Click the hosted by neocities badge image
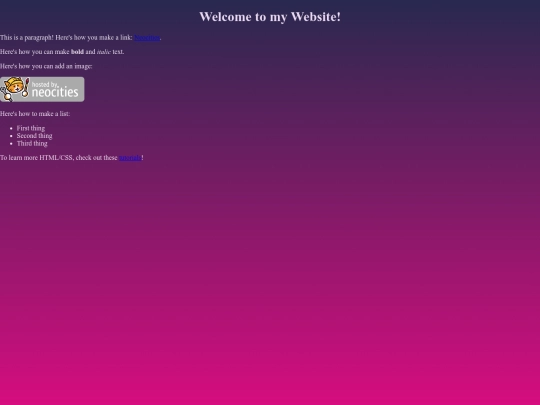This screenshot has height=405, width=540. (42, 89)
